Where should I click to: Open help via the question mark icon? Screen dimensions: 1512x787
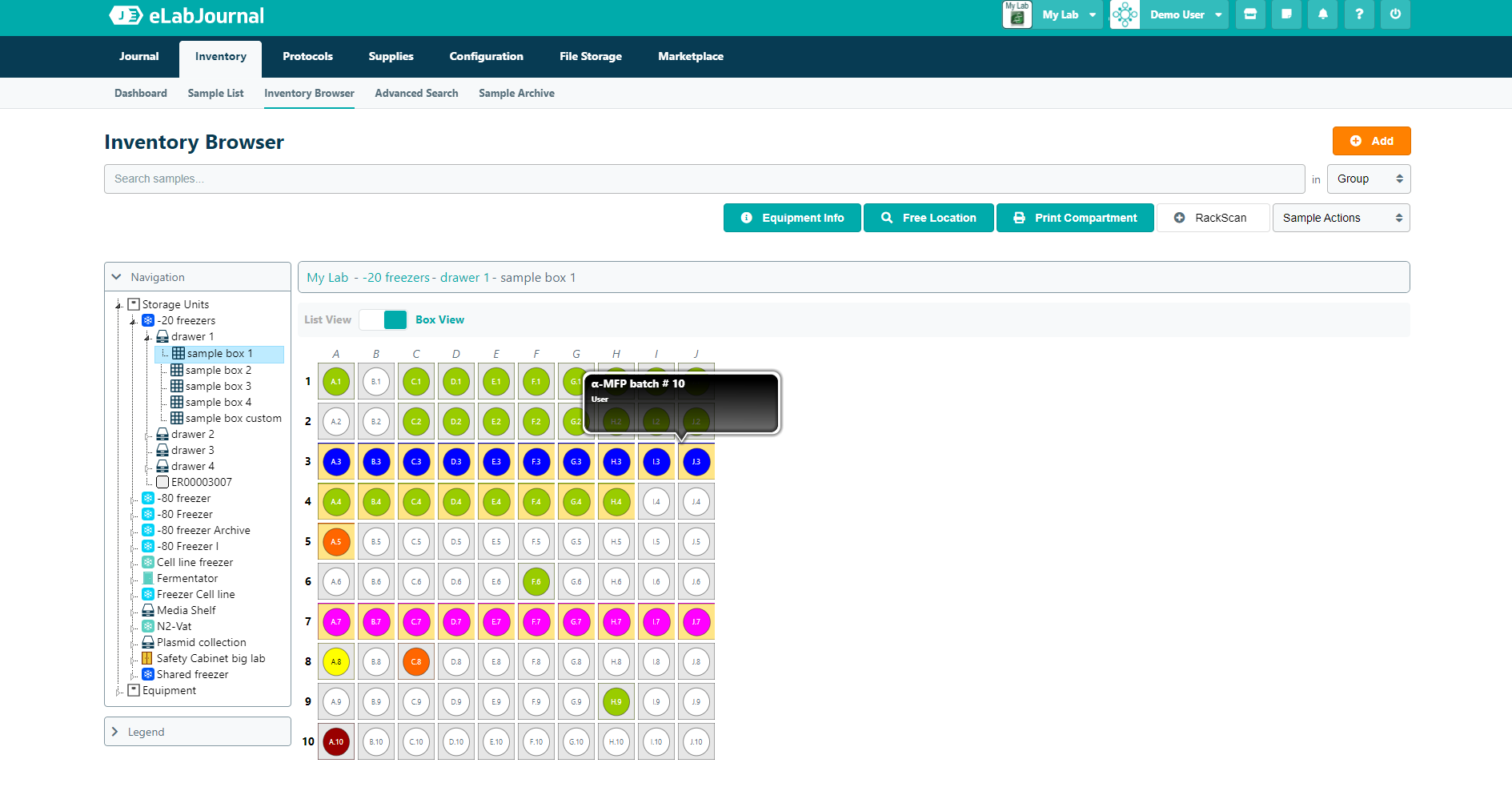[1359, 14]
